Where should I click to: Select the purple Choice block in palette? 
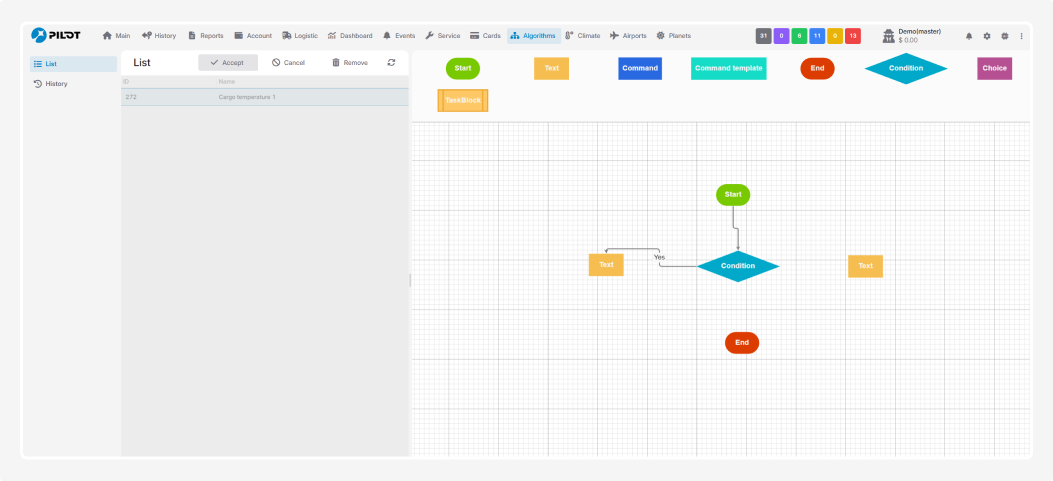tap(994, 68)
